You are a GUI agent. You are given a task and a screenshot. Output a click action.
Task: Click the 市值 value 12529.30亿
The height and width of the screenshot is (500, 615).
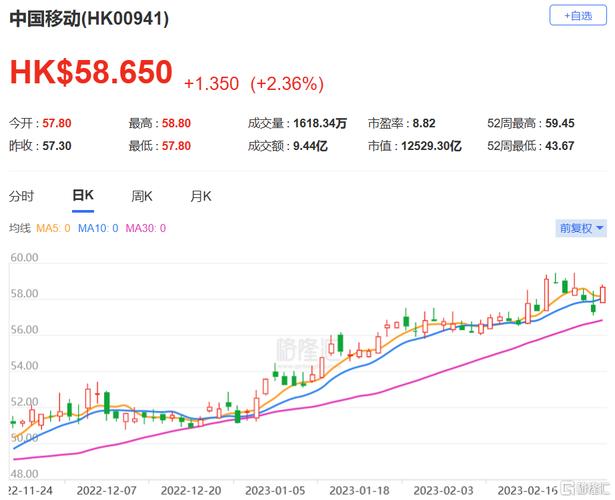(431, 146)
